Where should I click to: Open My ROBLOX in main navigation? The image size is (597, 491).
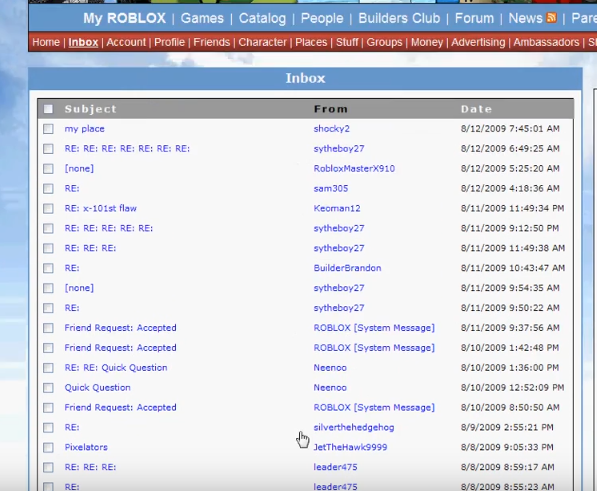(125, 18)
